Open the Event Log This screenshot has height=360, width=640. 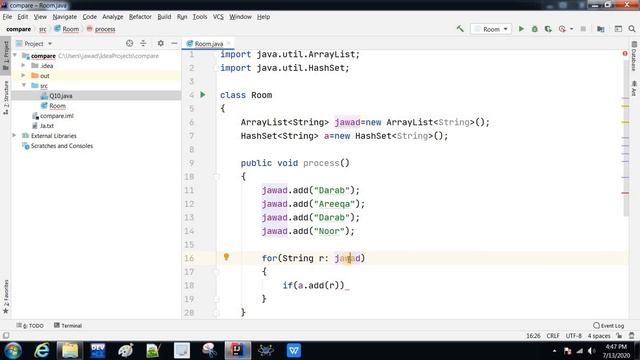pos(609,325)
